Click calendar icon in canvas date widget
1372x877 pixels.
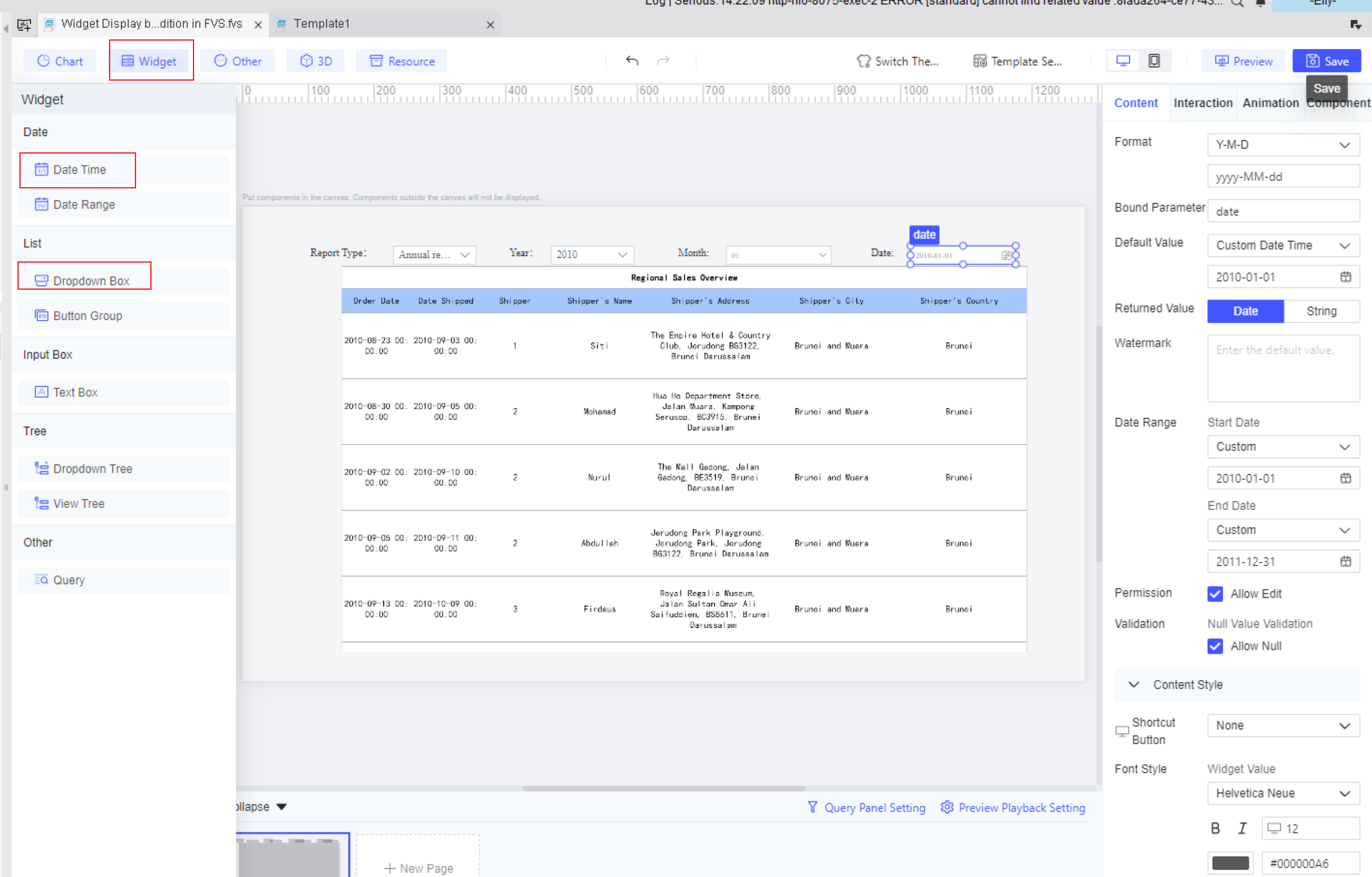[1006, 256]
